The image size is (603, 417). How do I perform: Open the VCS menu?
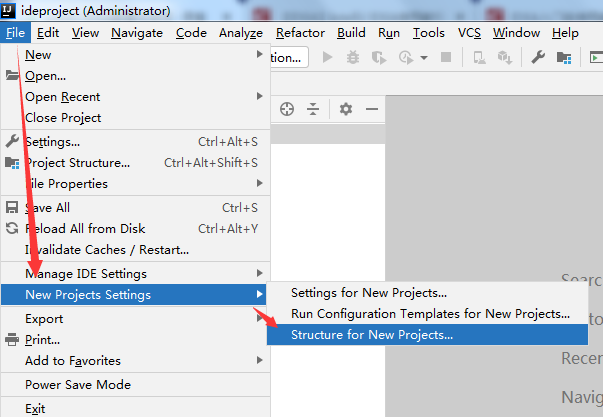pyautogui.click(x=469, y=33)
